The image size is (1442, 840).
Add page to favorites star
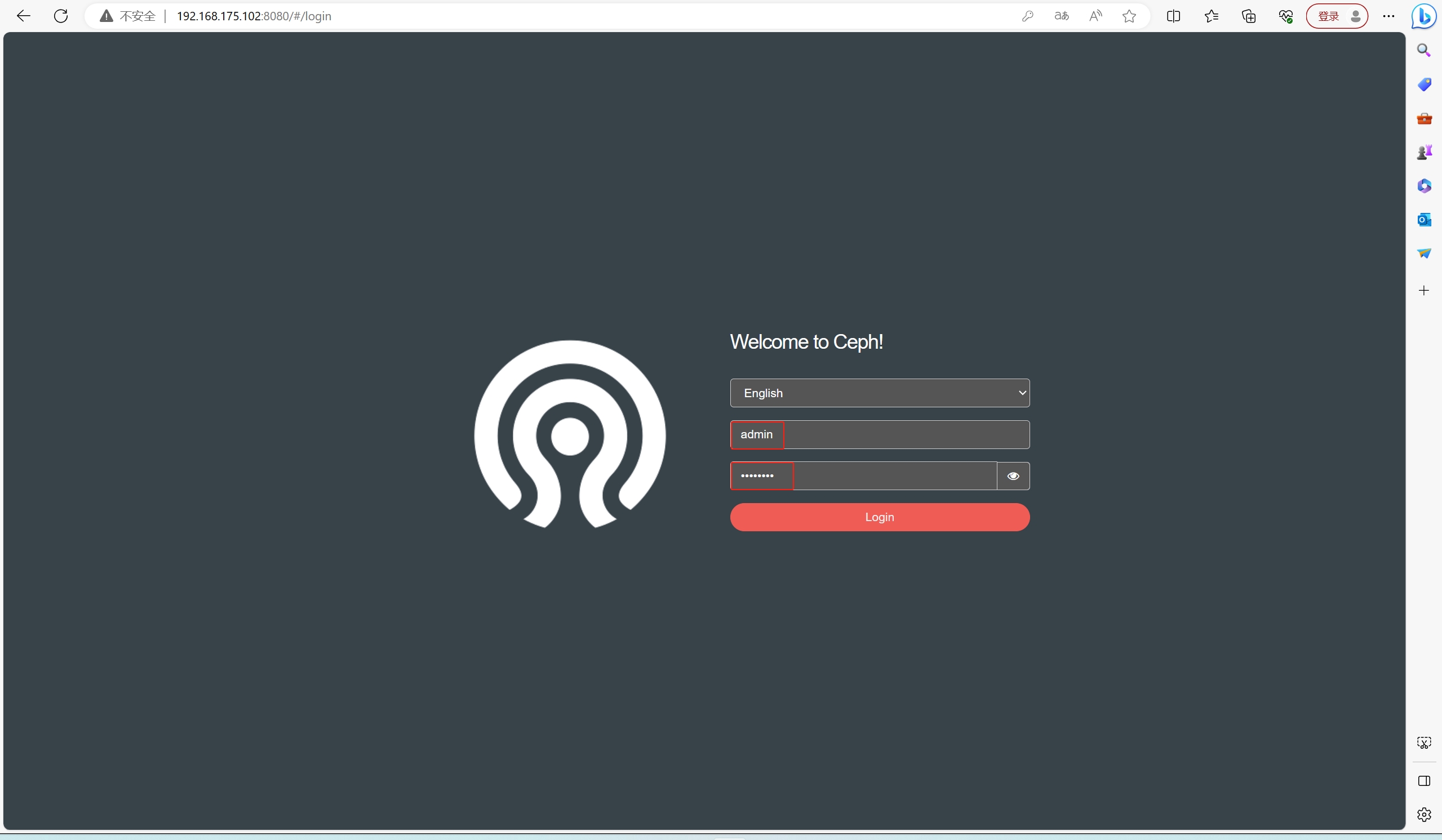[x=1129, y=16]
